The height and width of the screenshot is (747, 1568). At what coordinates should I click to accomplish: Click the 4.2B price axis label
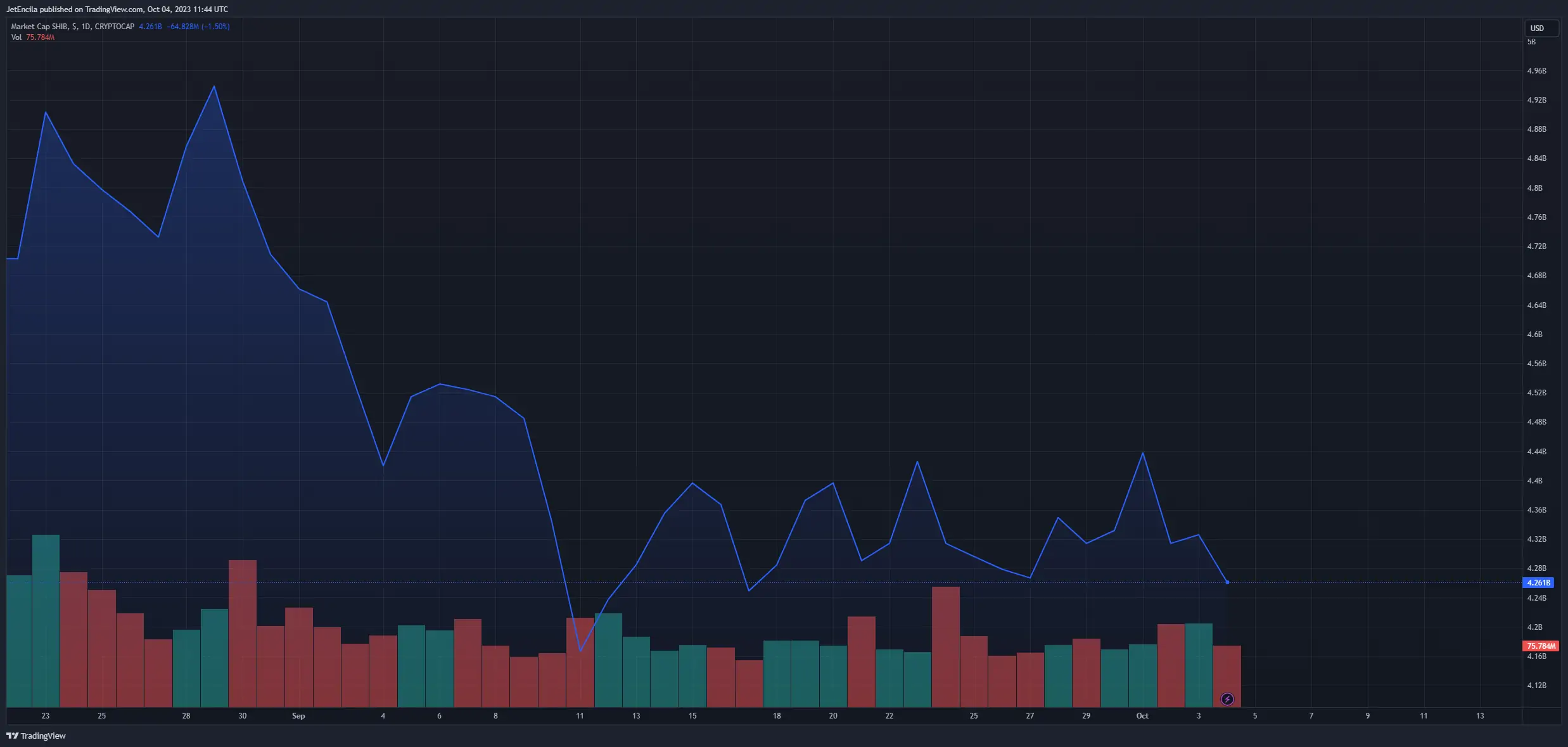(1534, 627)
